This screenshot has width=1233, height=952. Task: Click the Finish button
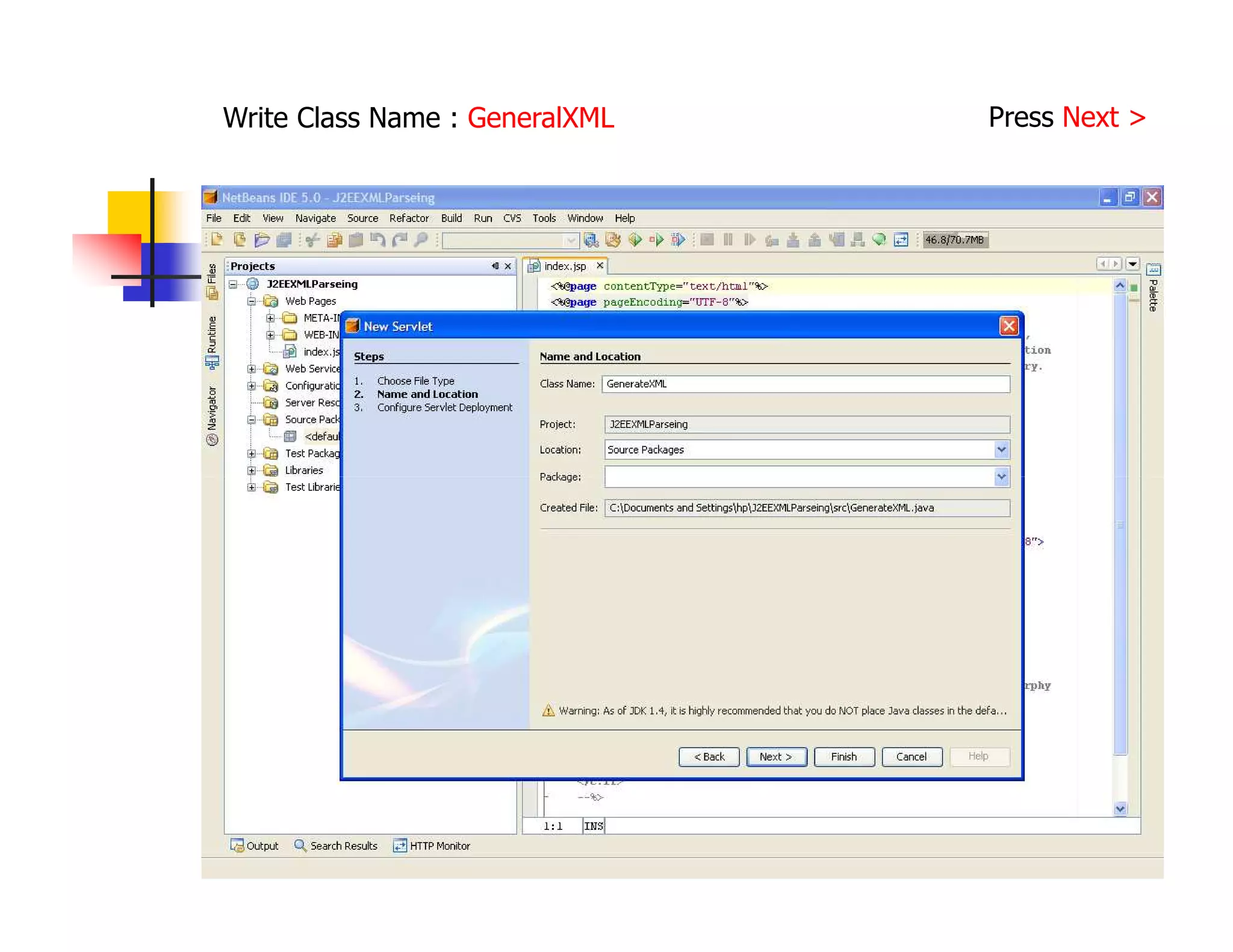[x=844, y=756]
